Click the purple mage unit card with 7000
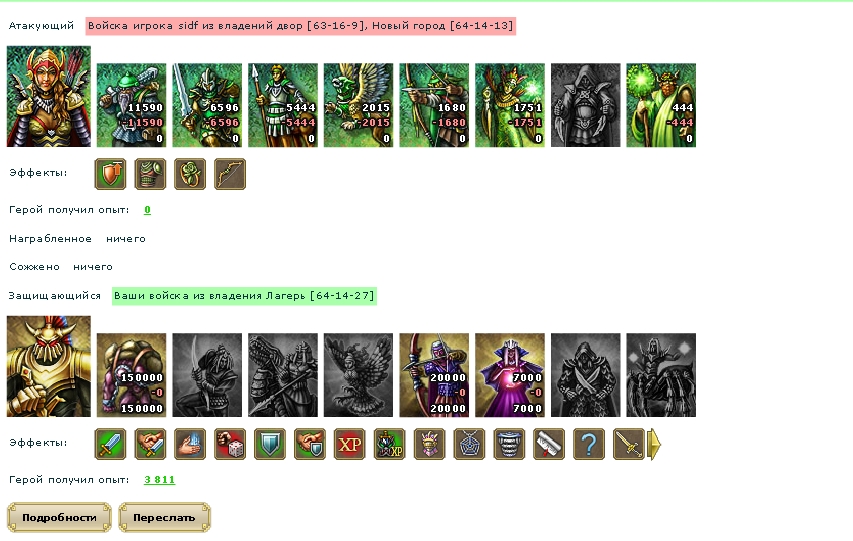853x541 pixels. tap(510, 375)
